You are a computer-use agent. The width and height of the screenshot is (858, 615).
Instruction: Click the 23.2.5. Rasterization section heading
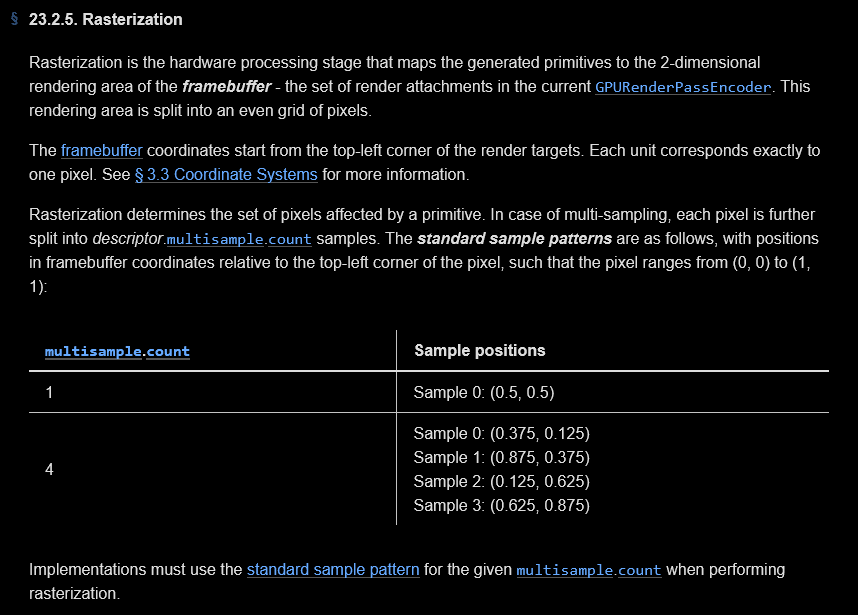click(x=106, y=20)
